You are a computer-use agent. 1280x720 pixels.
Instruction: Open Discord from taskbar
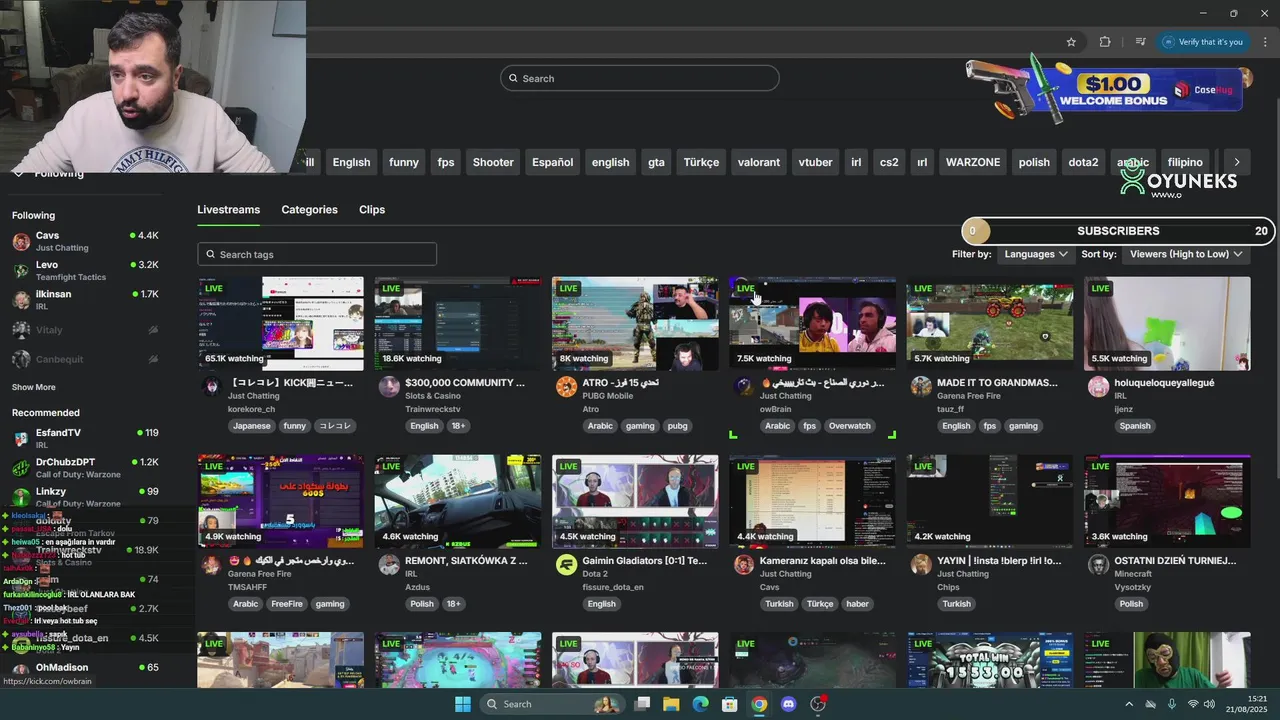coord(788,704)
